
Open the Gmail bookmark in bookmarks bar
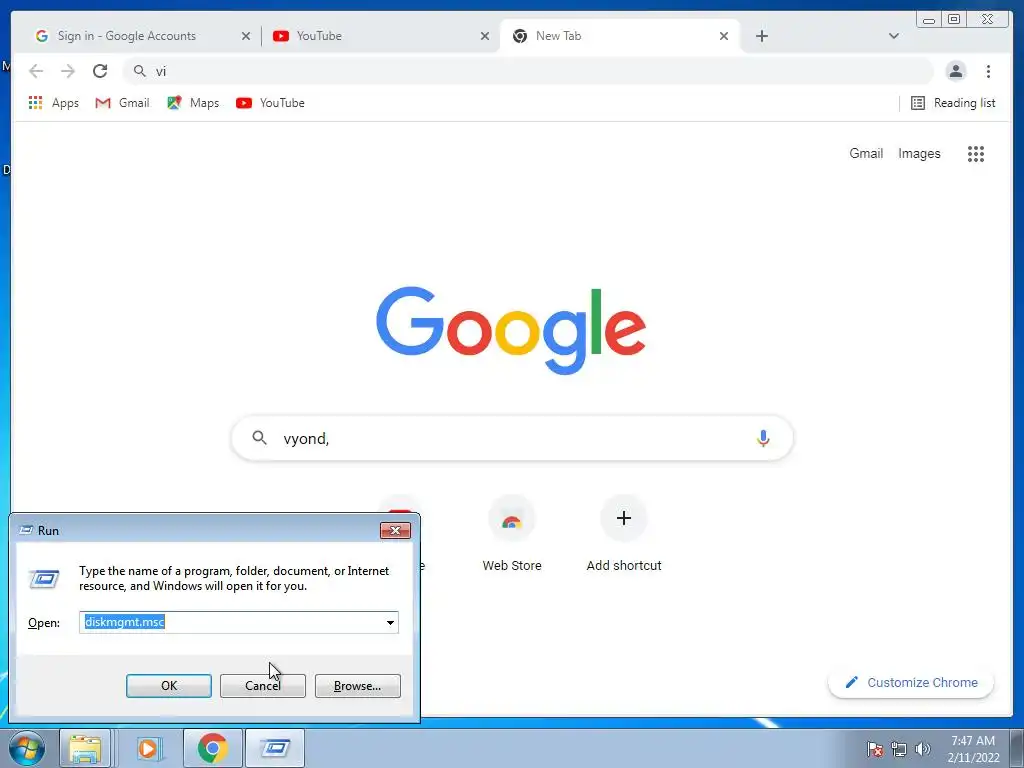click(122, 103)
